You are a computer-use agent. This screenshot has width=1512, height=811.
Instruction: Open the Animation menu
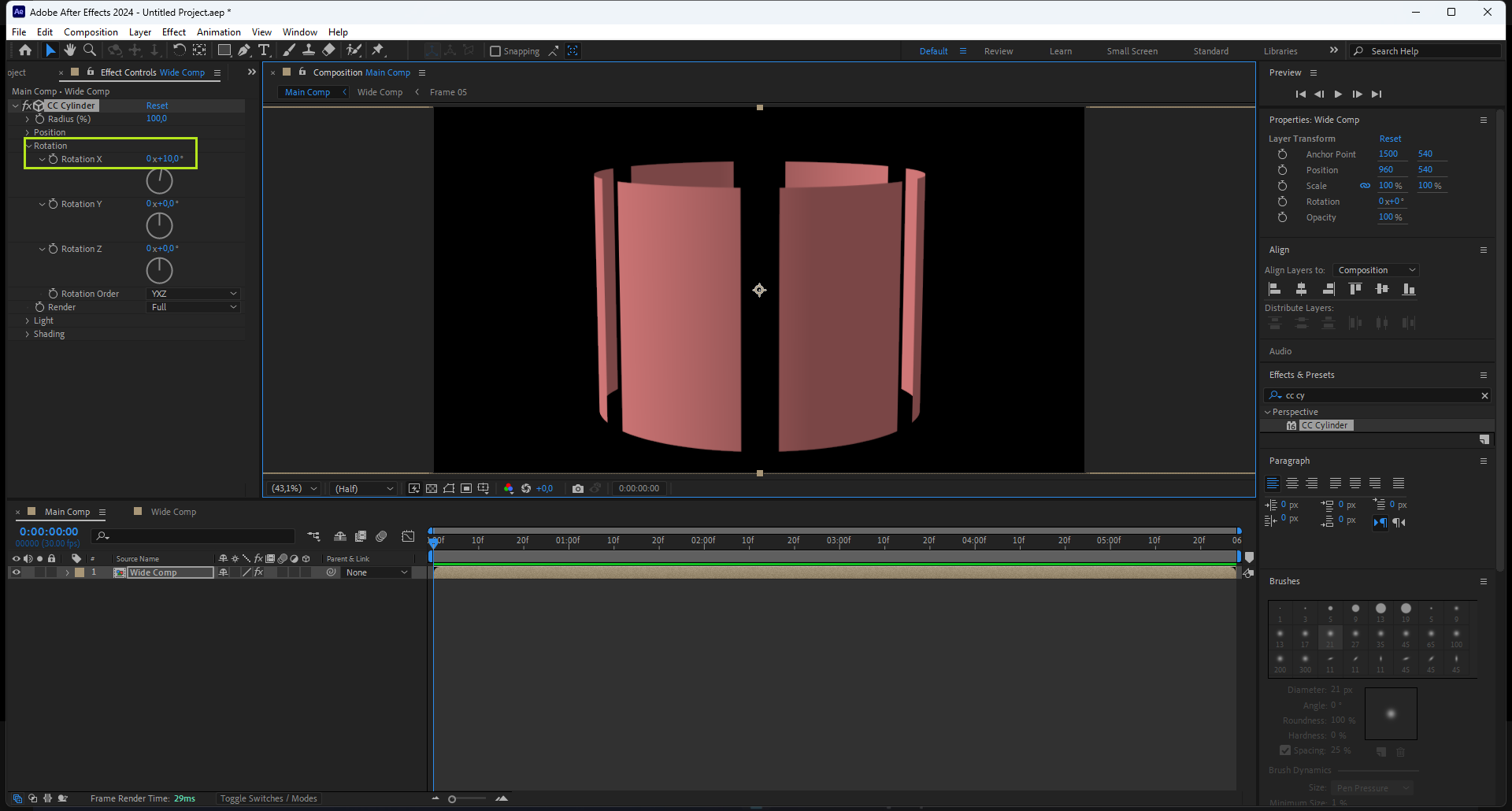218,32
